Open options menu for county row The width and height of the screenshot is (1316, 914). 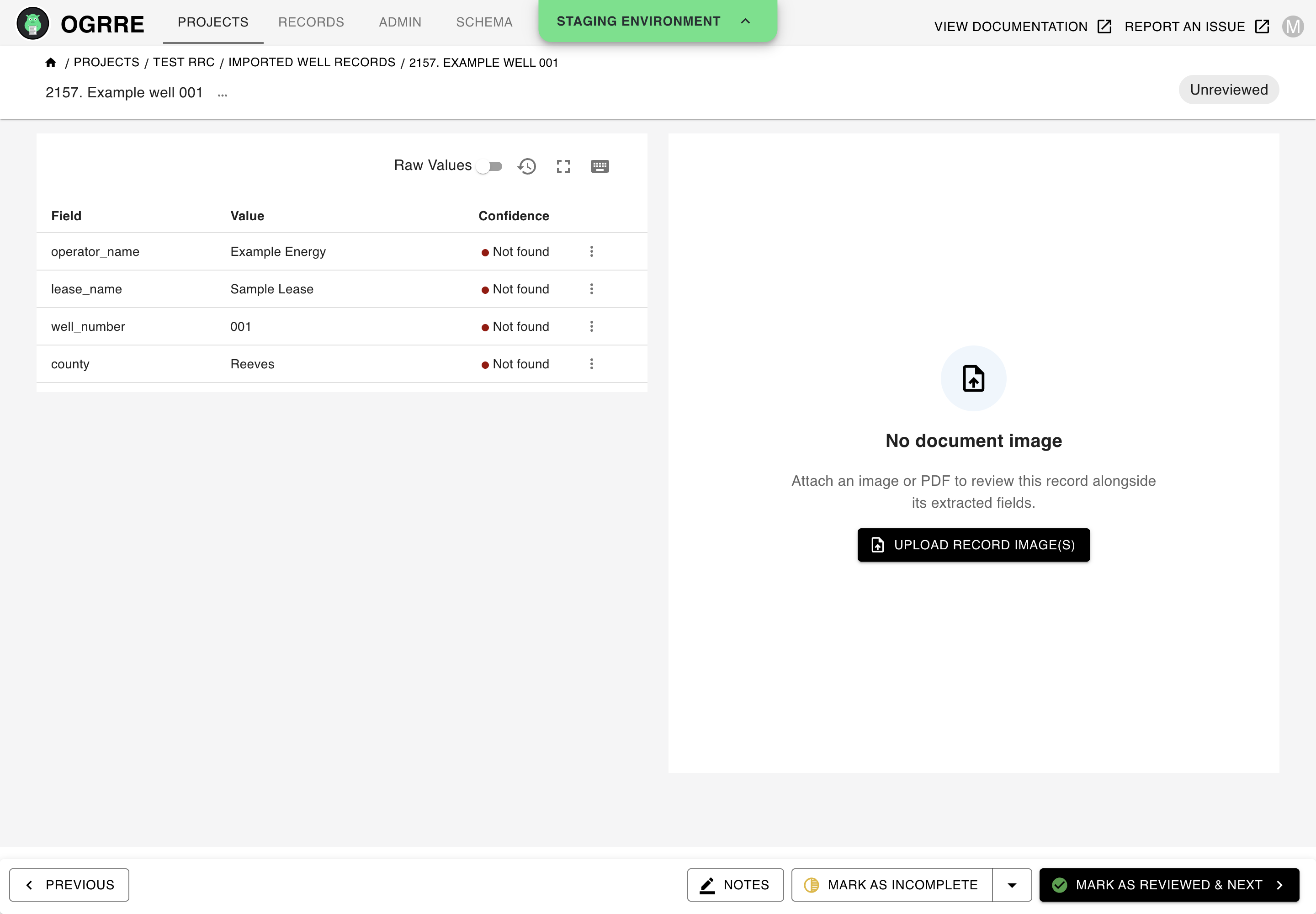[x=592, y=364]
